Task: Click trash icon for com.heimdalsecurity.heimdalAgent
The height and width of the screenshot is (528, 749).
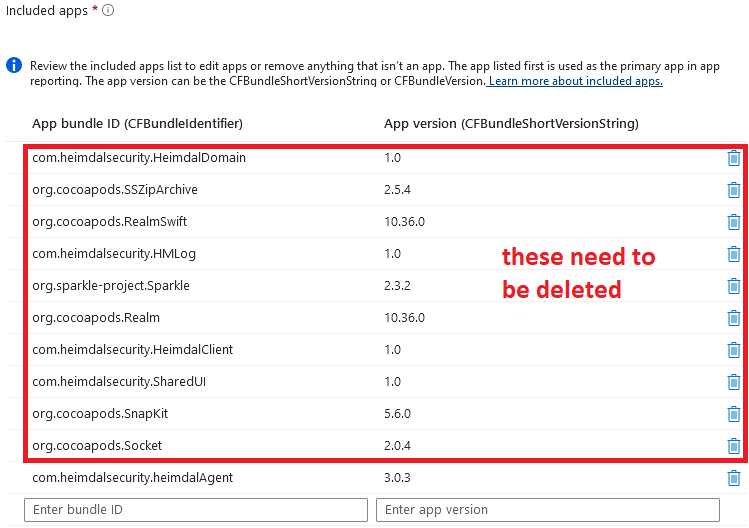Action: [734, 478]
